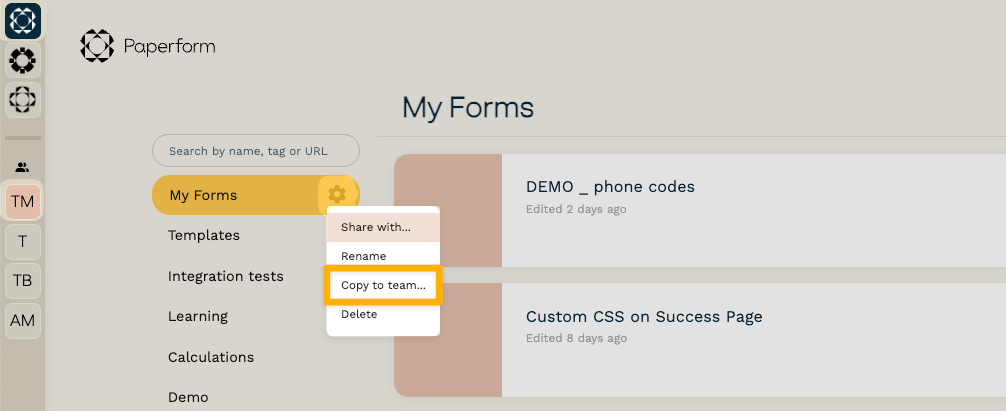The width and height of the screenshot is (1006, 411).
Task: Open the dark Paperform product icon in sidebar
Action: click(23, 21)
